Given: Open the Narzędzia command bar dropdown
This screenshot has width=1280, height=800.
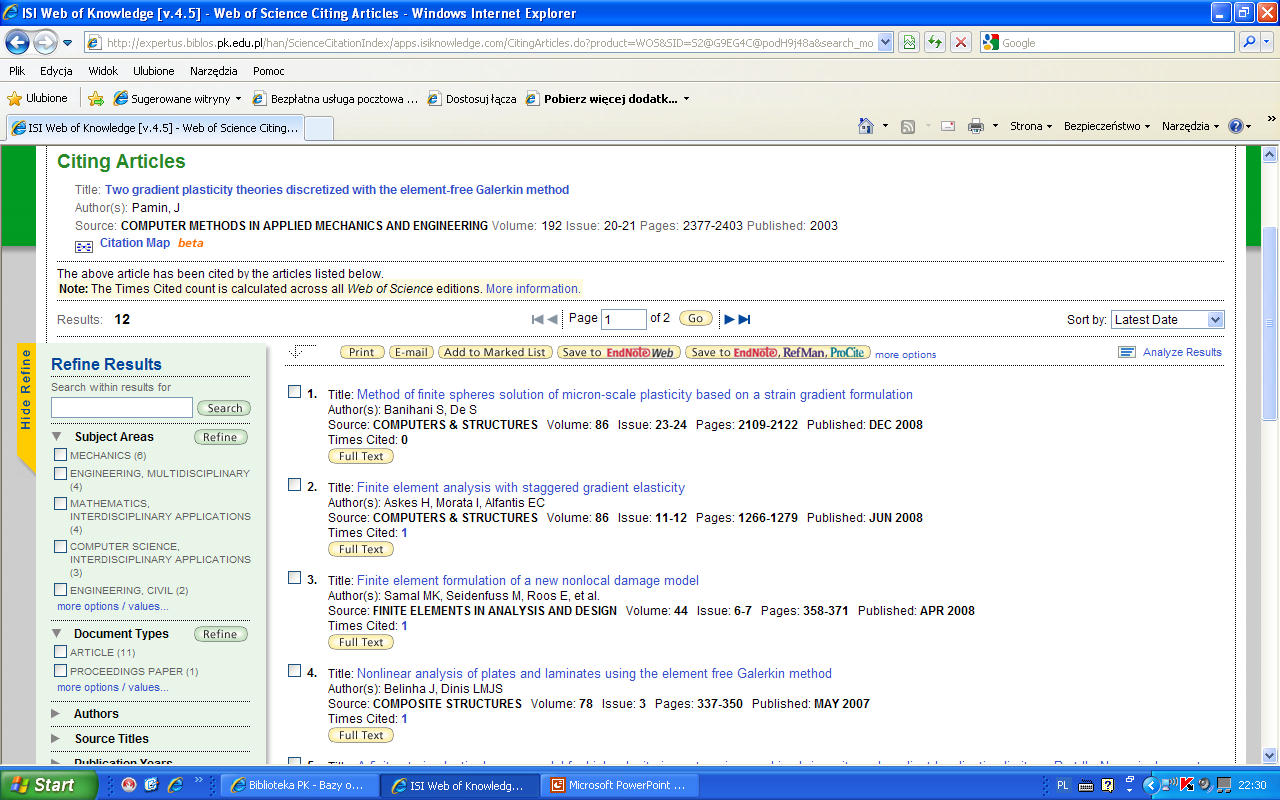Looking at the screenshot, I should (x=1191, y=126).
